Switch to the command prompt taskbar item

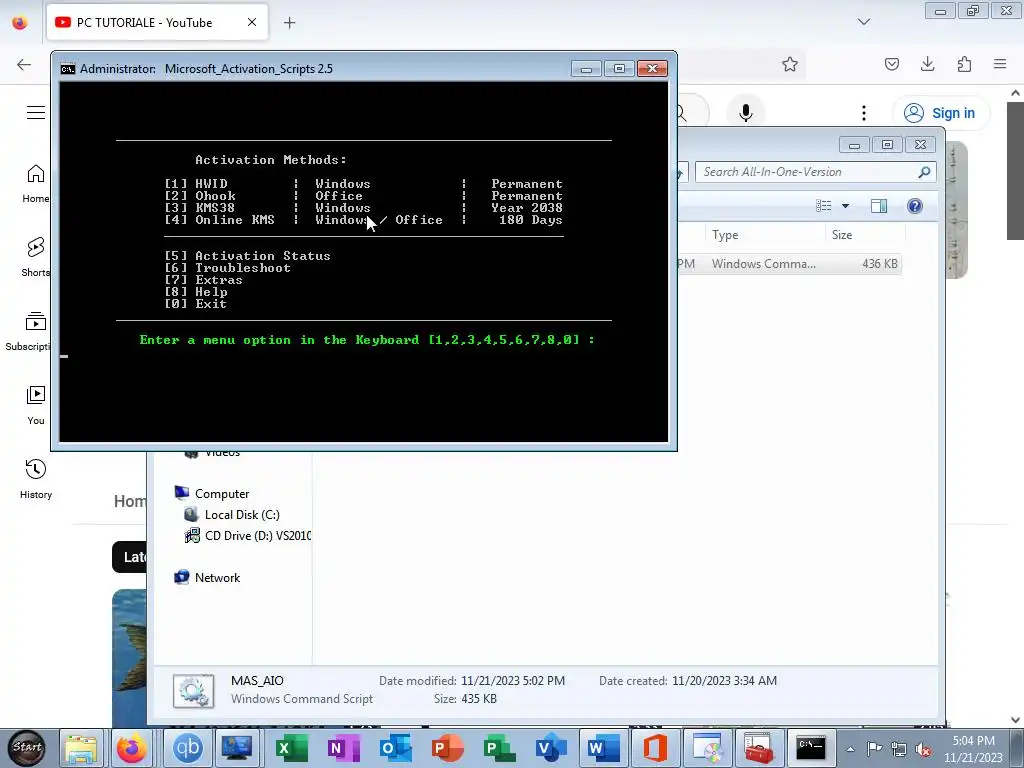(811, 748)
